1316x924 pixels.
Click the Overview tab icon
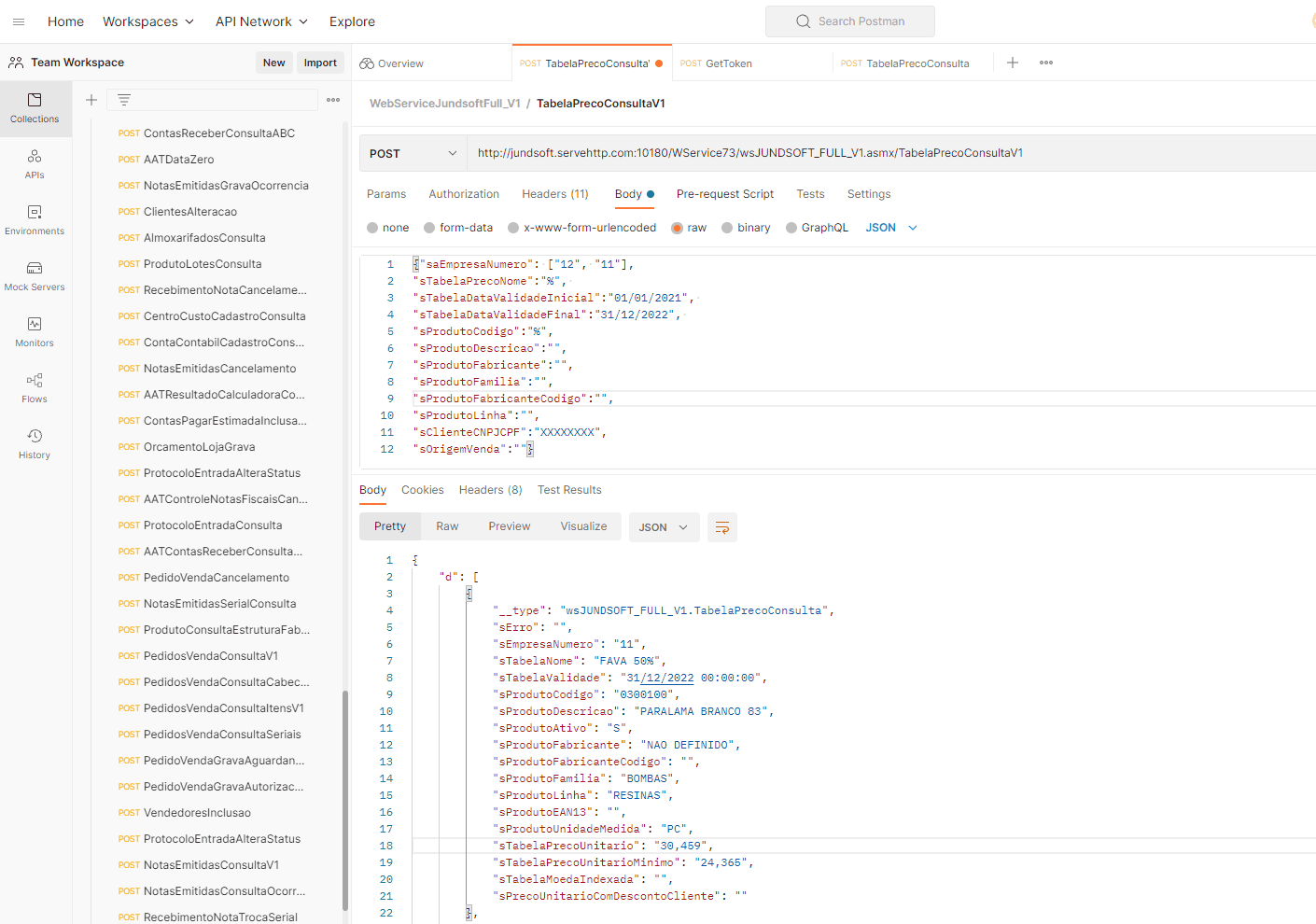pos(367,63)
